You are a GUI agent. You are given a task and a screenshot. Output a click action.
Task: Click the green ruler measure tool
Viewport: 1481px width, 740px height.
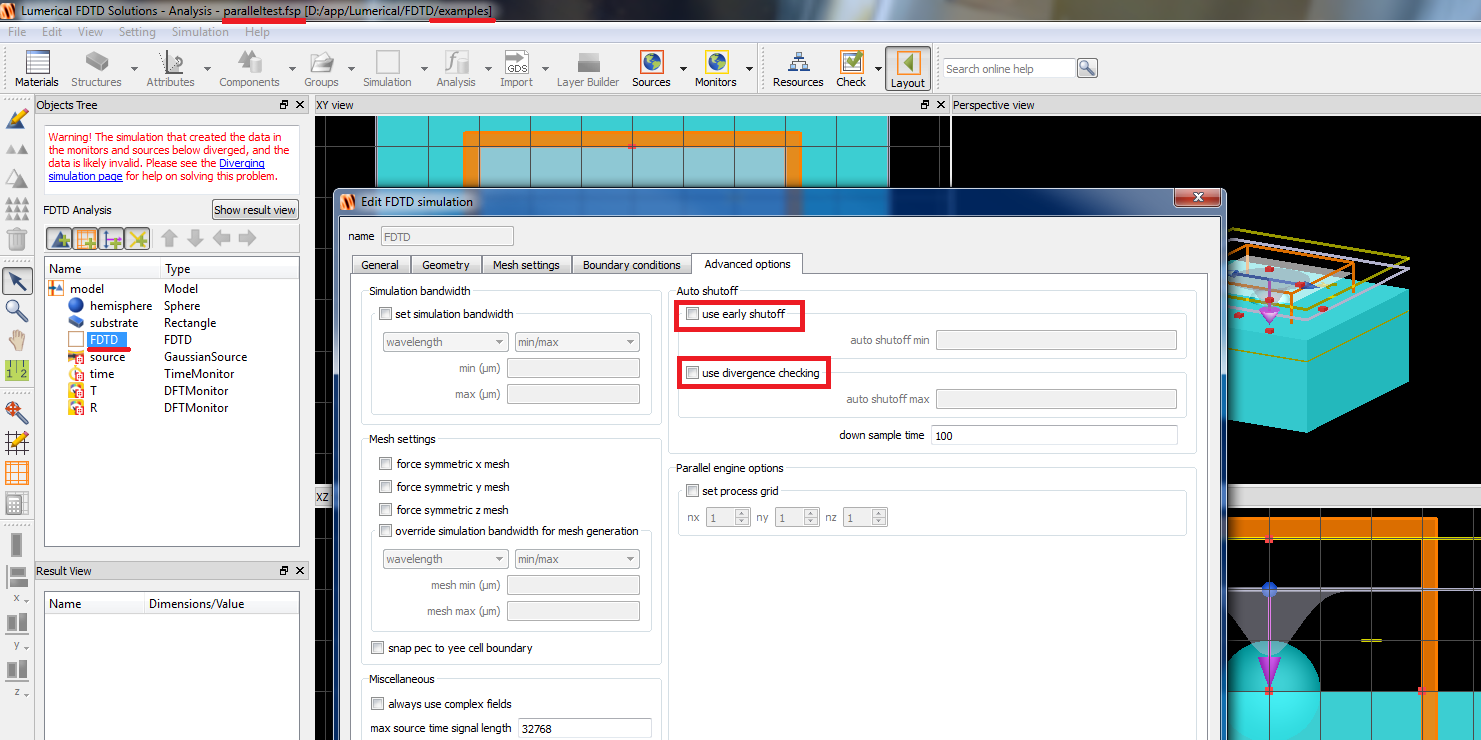pyautogui.click(x=17, y=370)
